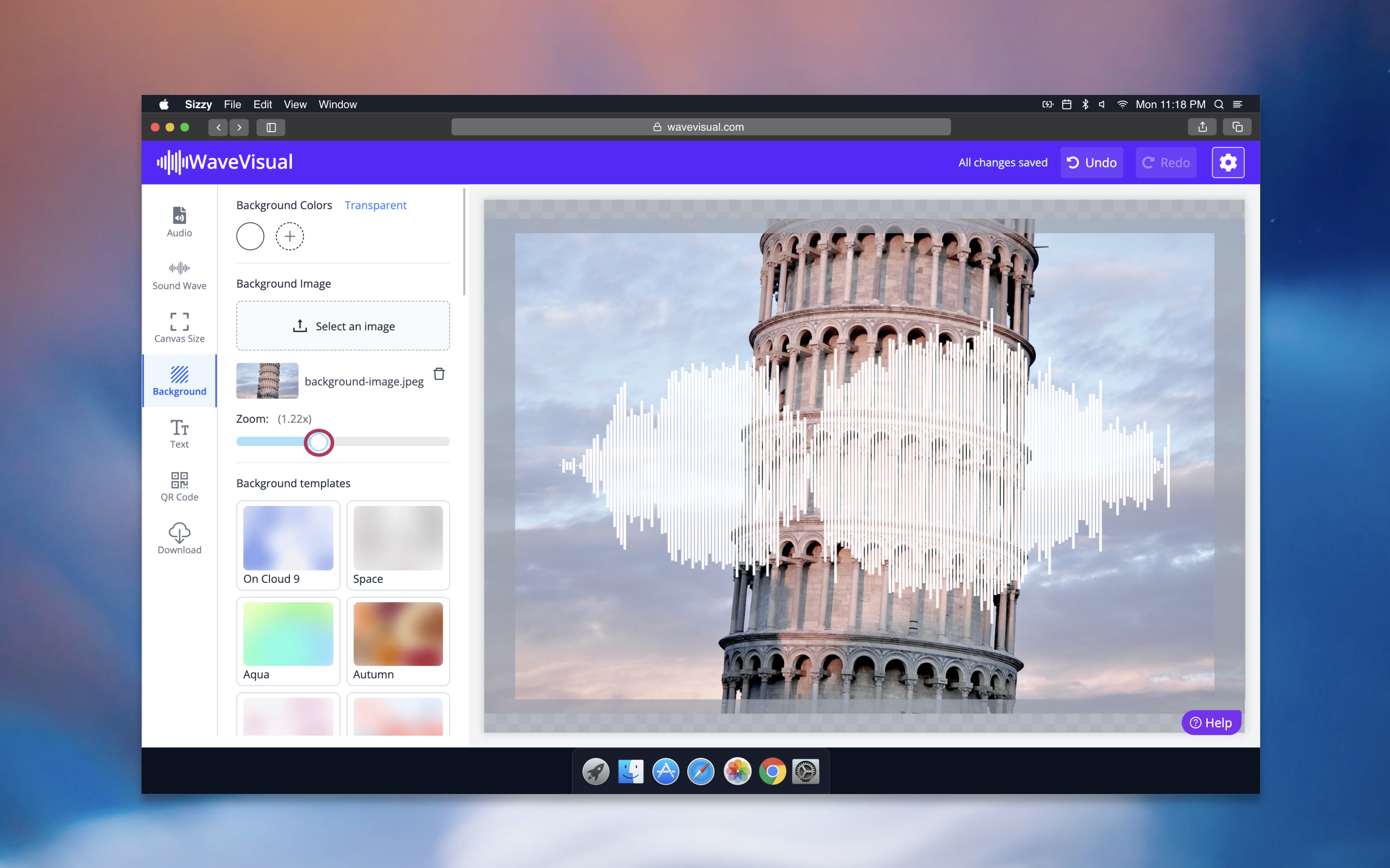
Task: Switch to the Sound Wave panel
Action: (179, 274)
